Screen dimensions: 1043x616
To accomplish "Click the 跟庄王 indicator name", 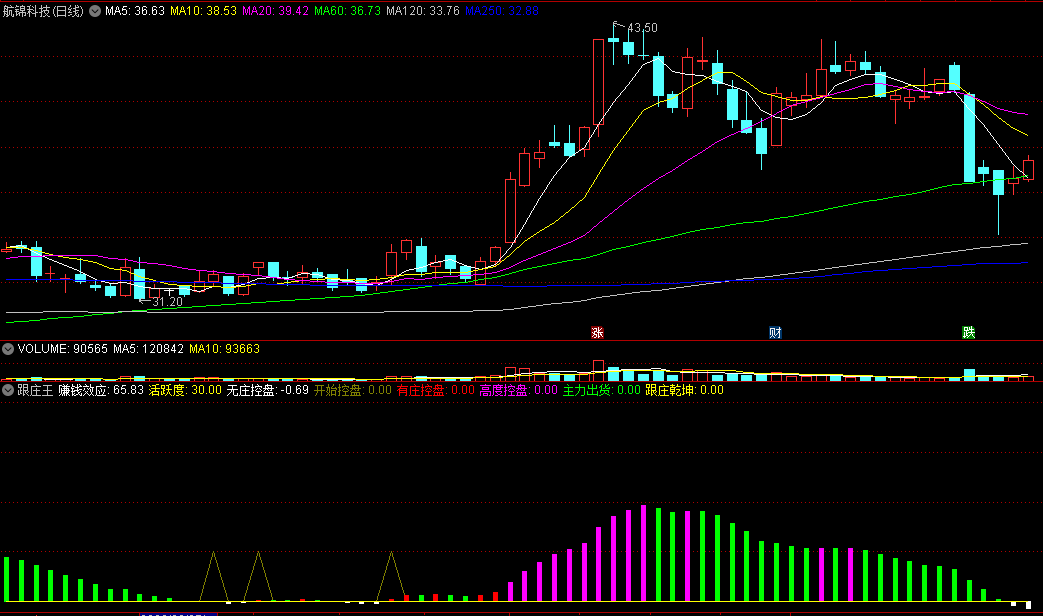I will click(35, 390).
